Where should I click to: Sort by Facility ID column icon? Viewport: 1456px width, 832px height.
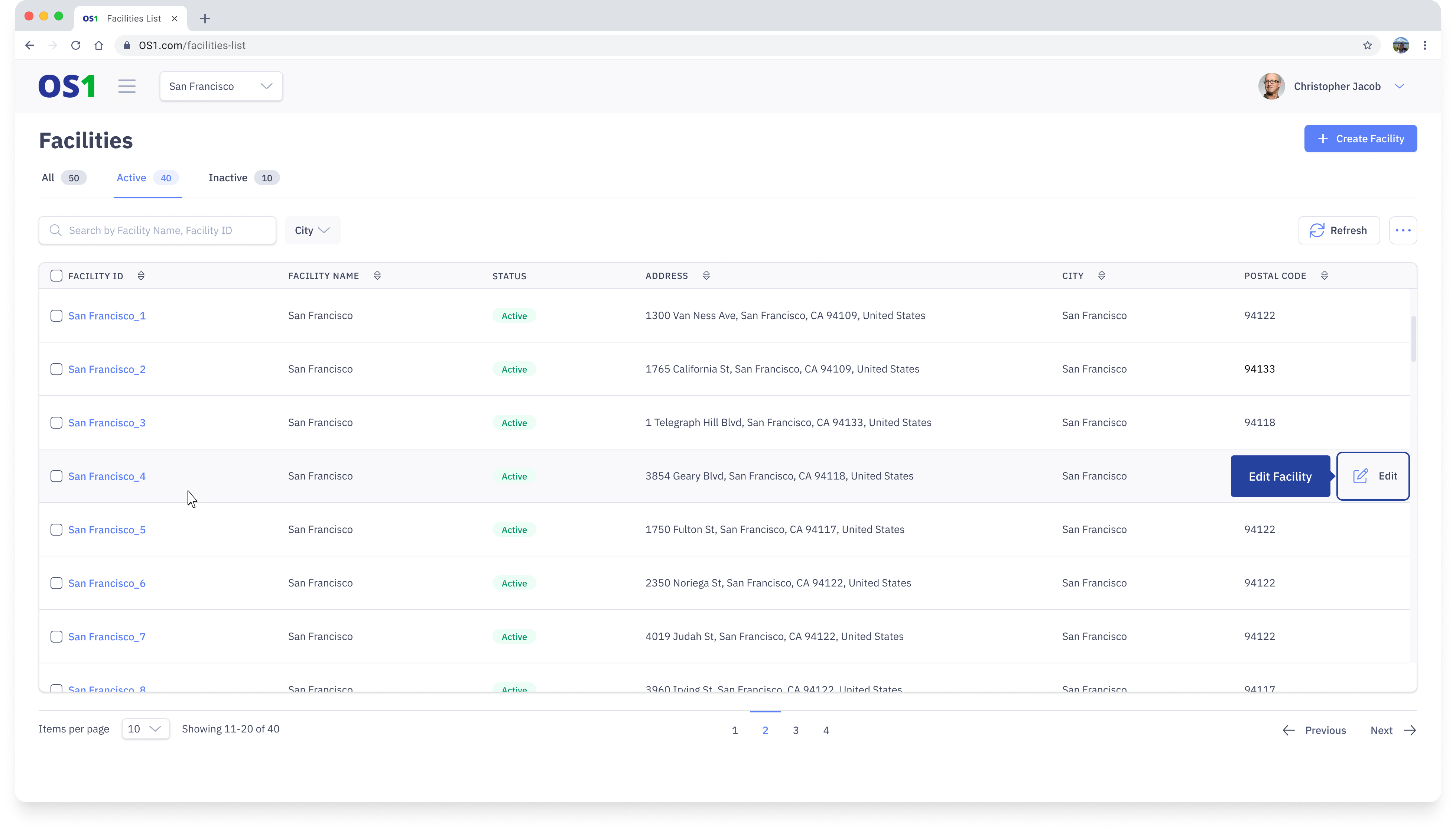pyautogui.click(x=141, y=276)
